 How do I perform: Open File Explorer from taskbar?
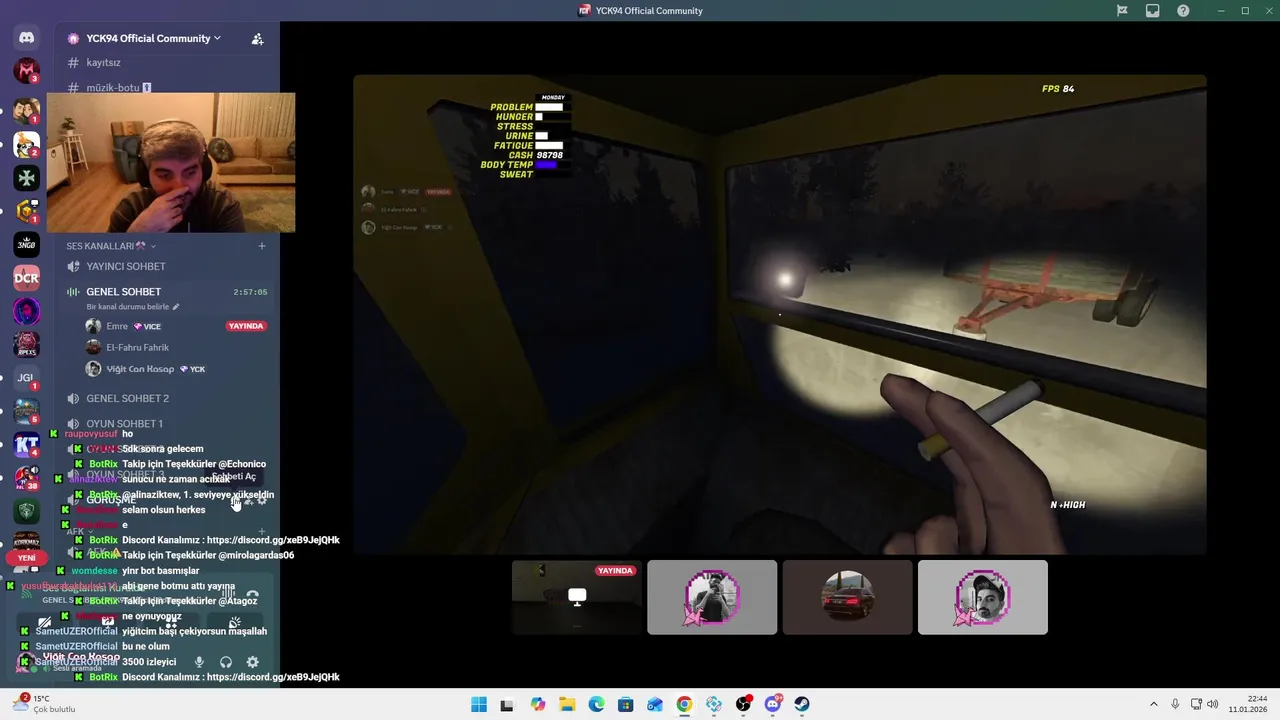(x=567, y=704)
